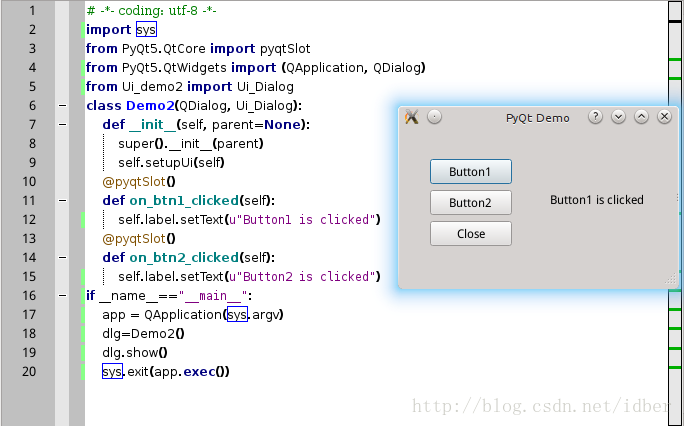Click 'dlg=Demo2()' on line 18
The width and height of the screenshot is (684, 426).
pos(143,334)
